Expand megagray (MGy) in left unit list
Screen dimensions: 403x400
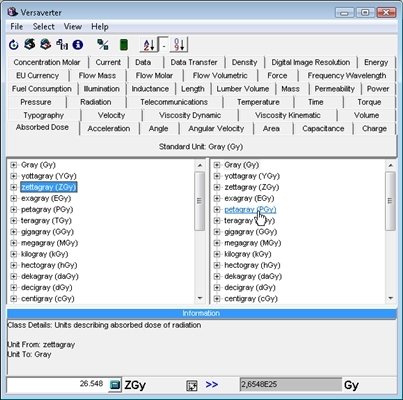[x=13, y=243]
